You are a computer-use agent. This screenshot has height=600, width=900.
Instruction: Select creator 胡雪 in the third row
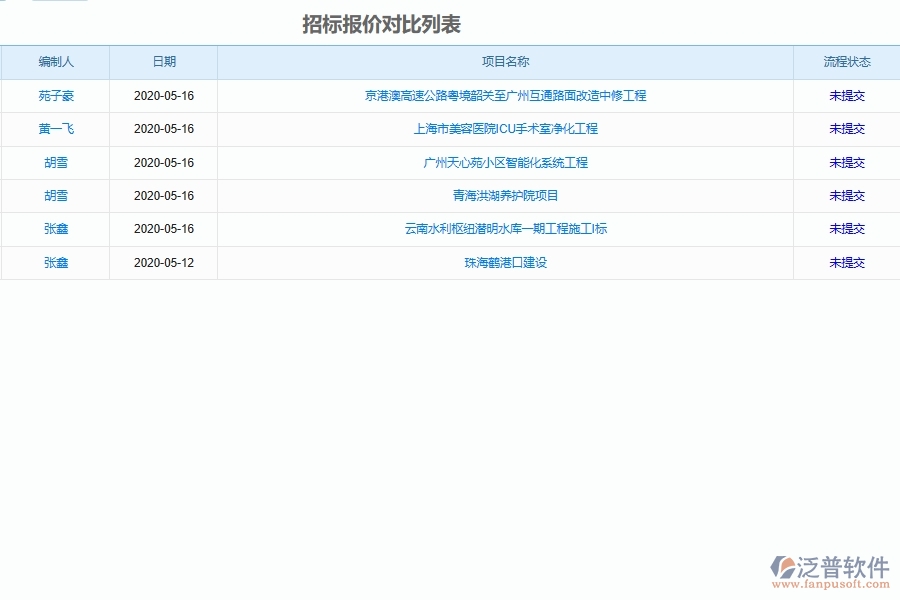56,162
